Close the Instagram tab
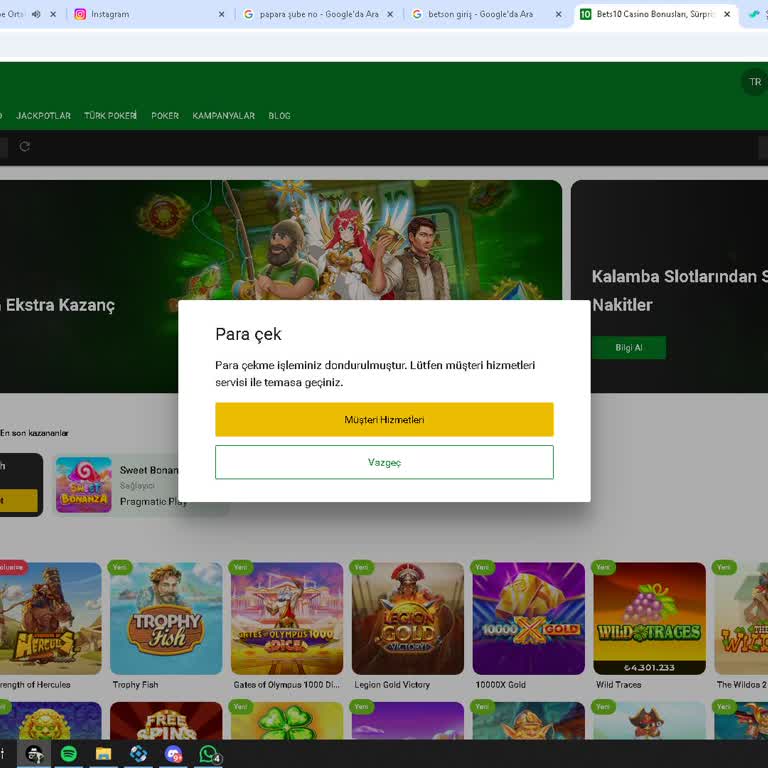 (221, 14)
